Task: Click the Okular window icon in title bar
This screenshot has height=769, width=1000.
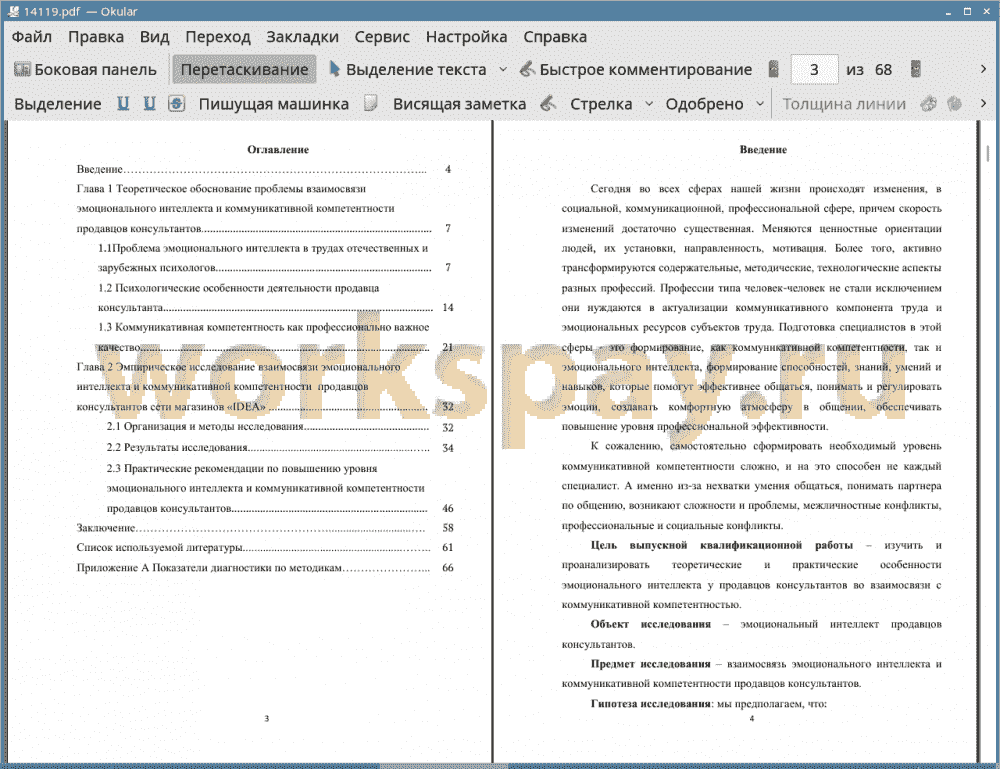Action: (x=13, y=11)
